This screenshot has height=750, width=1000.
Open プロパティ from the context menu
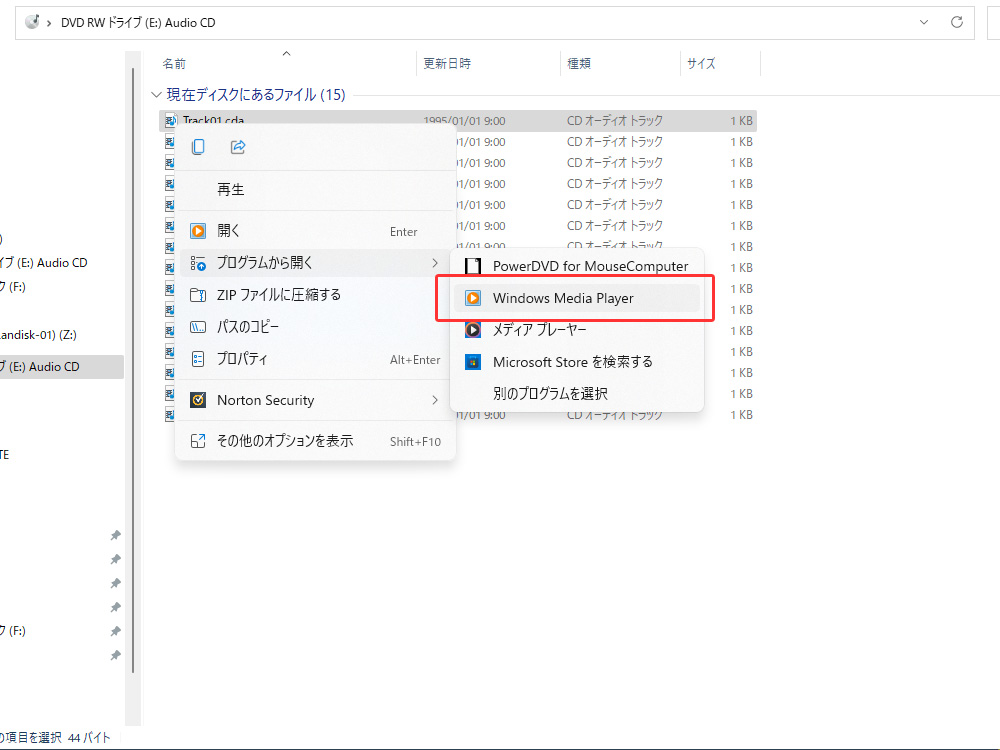(x=315, y=358)
